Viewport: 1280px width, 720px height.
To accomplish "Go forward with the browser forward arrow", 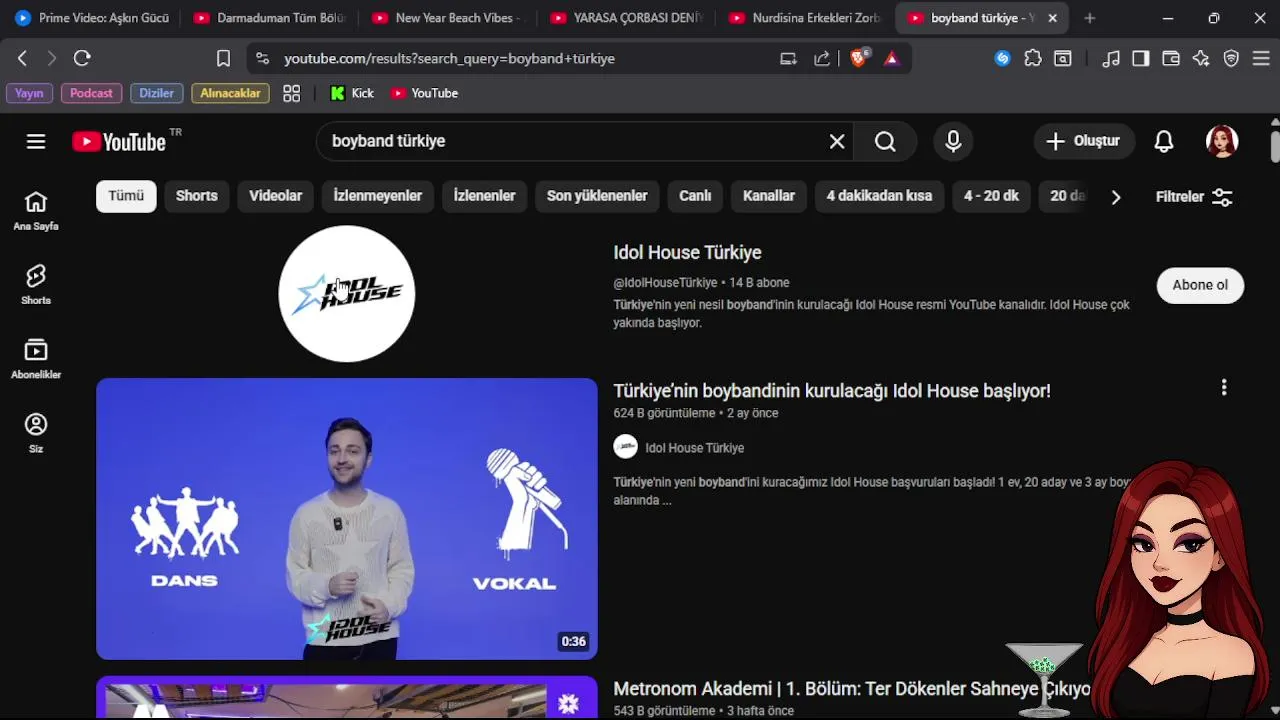I will tap(52, 59).
